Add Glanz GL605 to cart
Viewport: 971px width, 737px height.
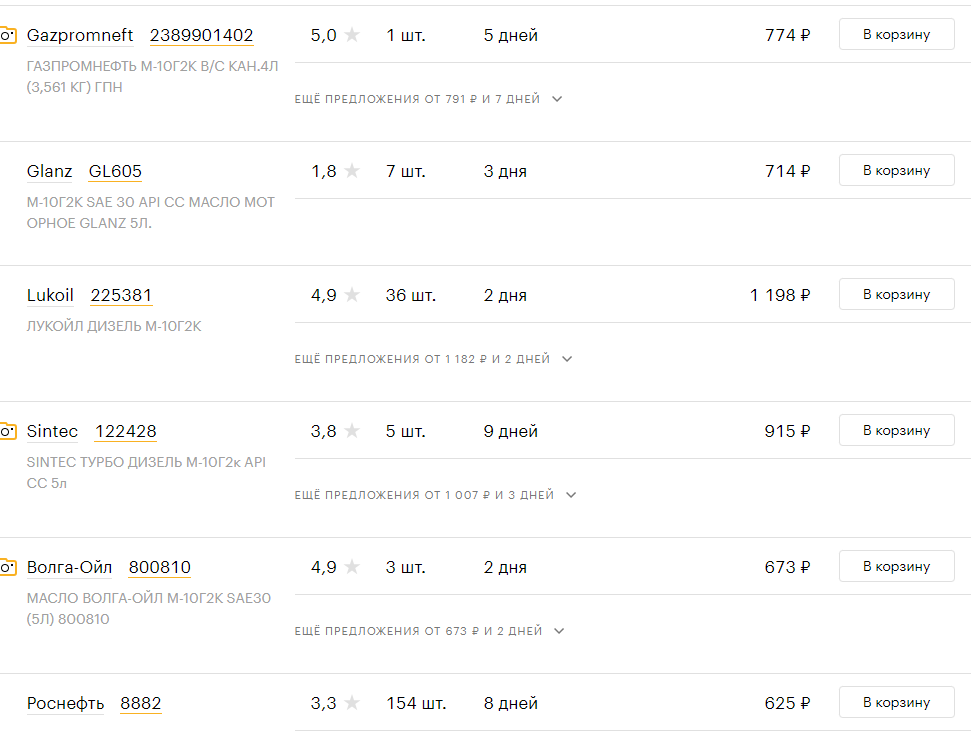click(x=897, y=170)
